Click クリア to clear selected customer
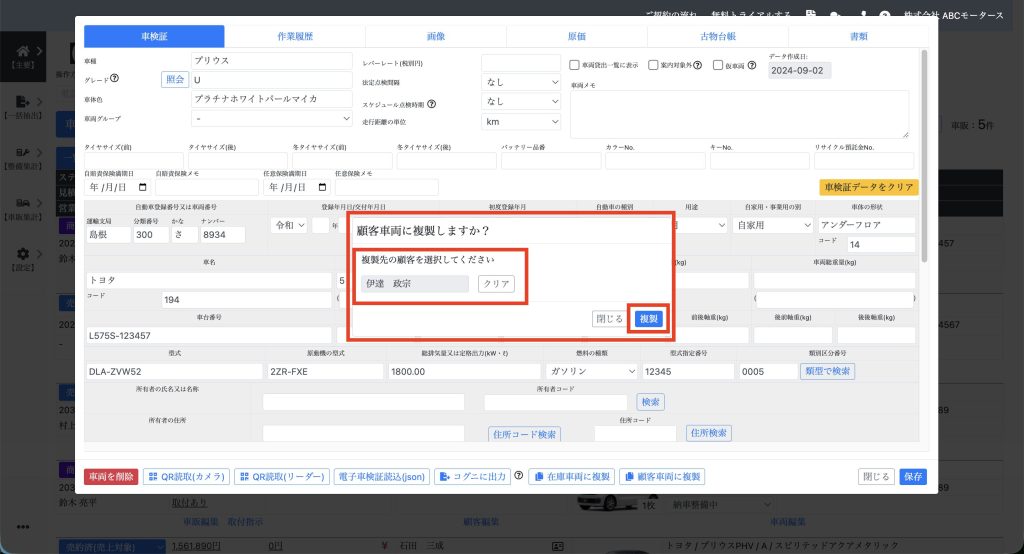The image size is (1024, 554). [496, 283]
